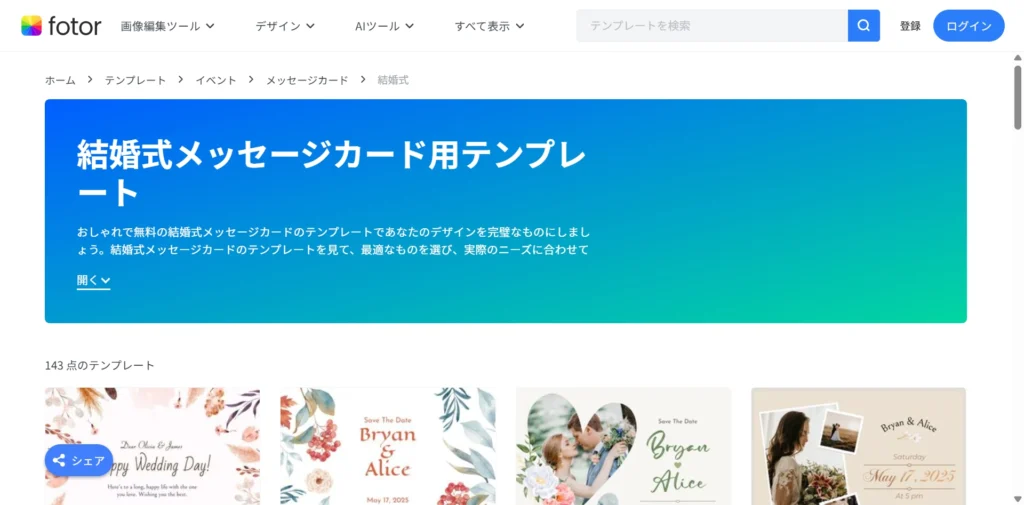Open the 画像編集ツール dropdown menu
The width and height of the screenshot is (1024, 505).
[x=167, y=26]
